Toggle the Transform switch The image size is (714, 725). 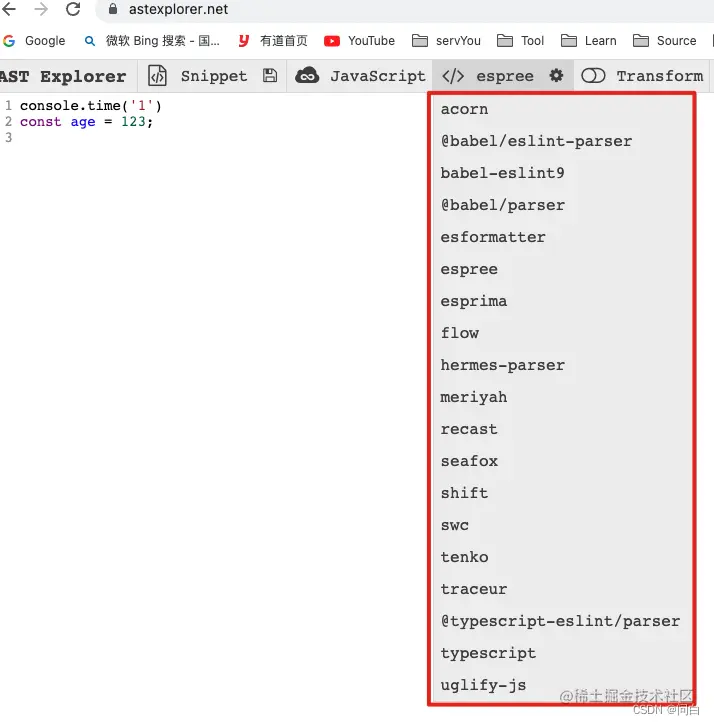click(x=593, y=75)
